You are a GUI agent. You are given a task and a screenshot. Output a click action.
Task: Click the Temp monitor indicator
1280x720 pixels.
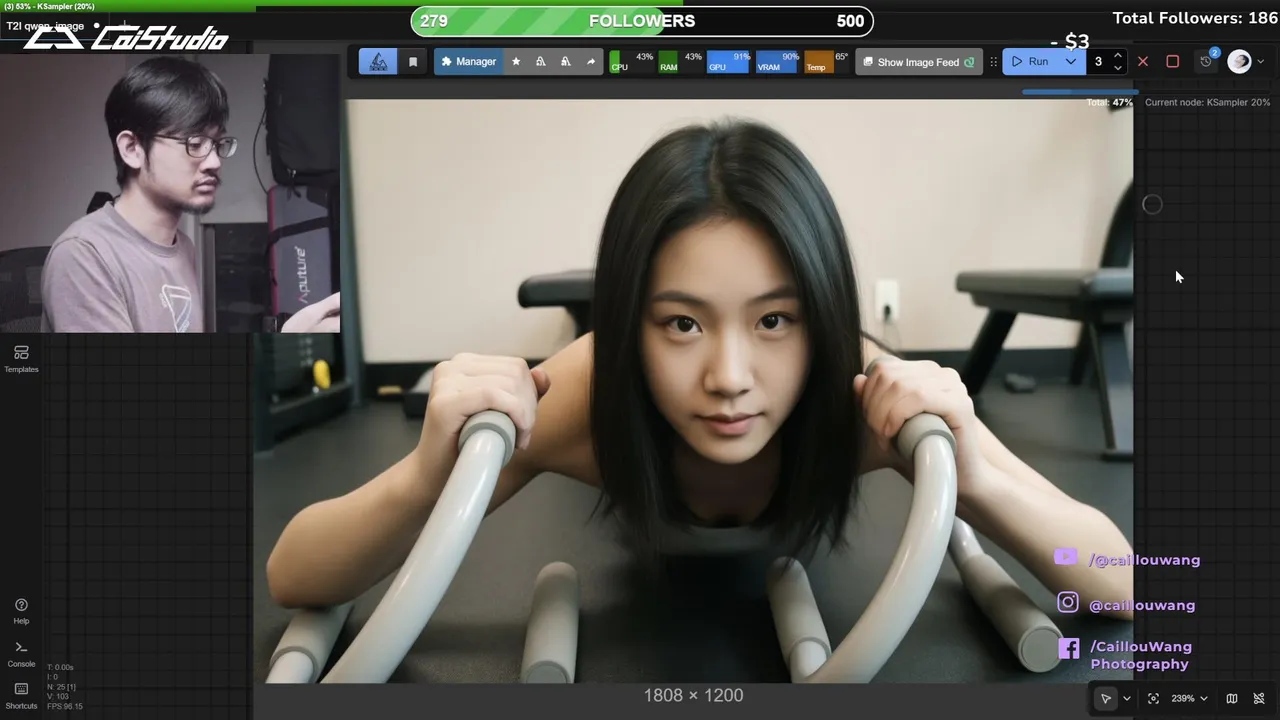click(x=826, y=62)
